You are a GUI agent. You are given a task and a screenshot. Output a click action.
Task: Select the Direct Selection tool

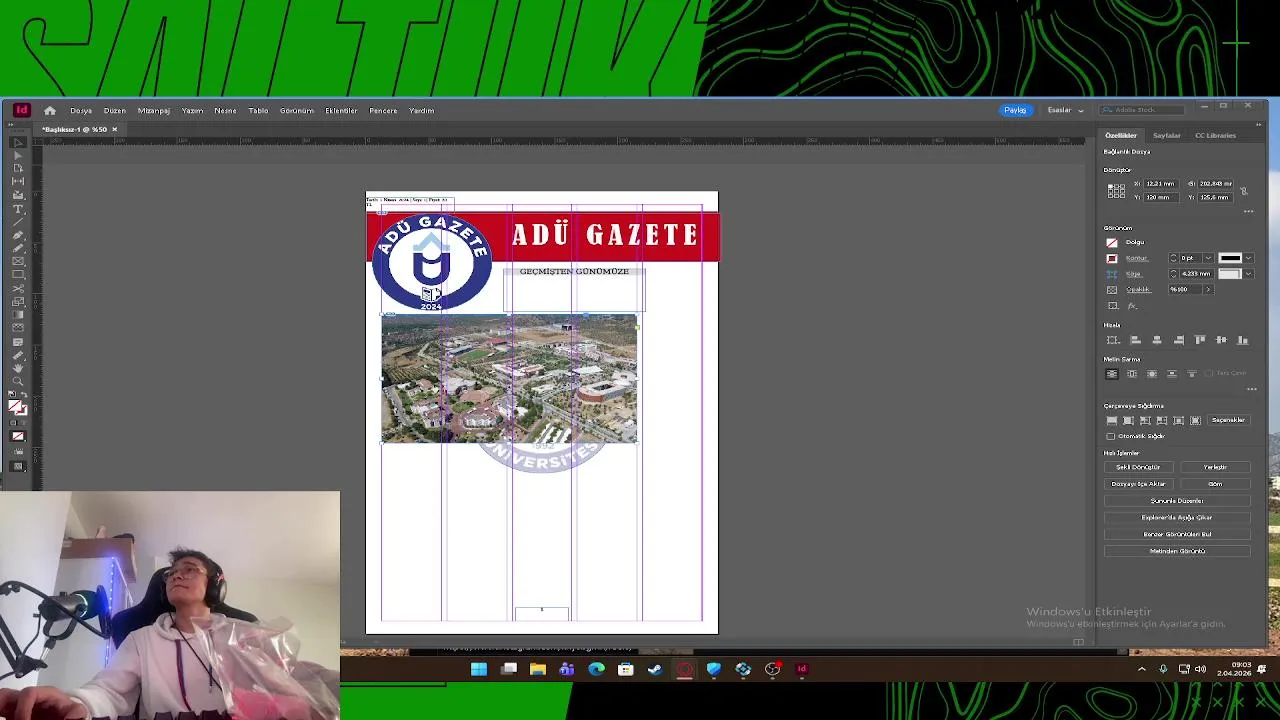pos(18,155)
